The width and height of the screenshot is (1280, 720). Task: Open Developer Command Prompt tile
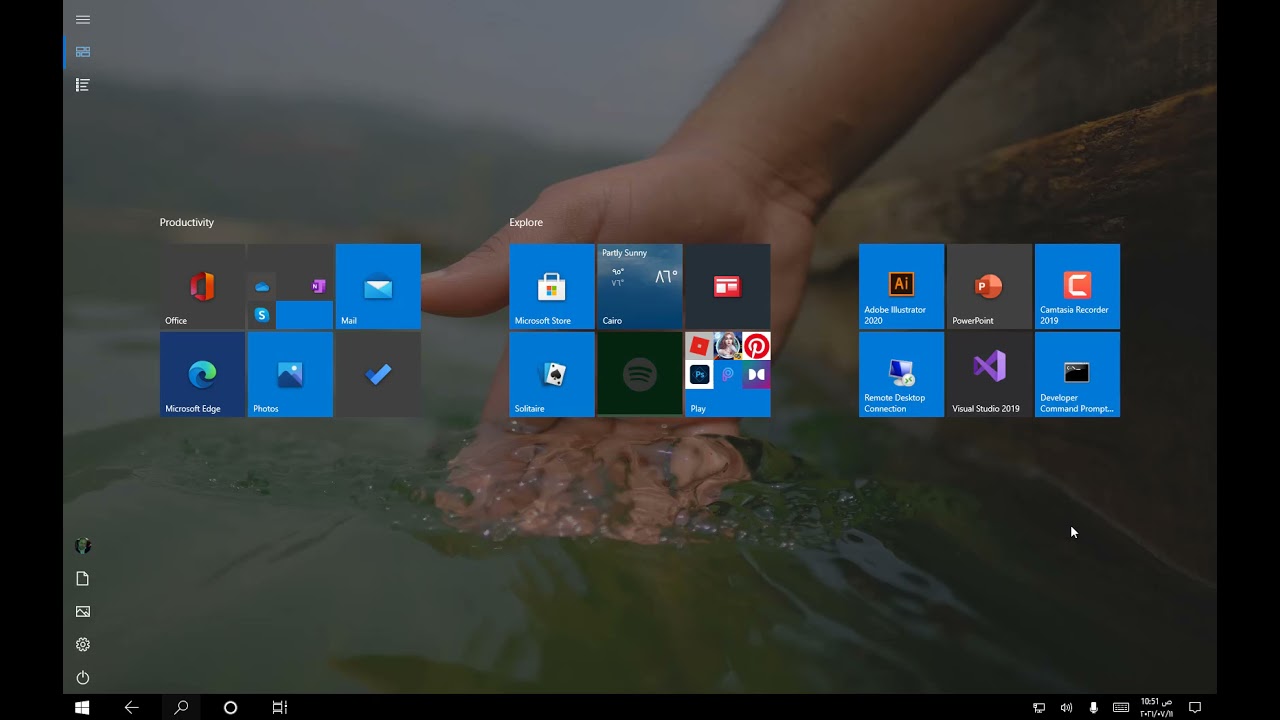pos(1078,374)
